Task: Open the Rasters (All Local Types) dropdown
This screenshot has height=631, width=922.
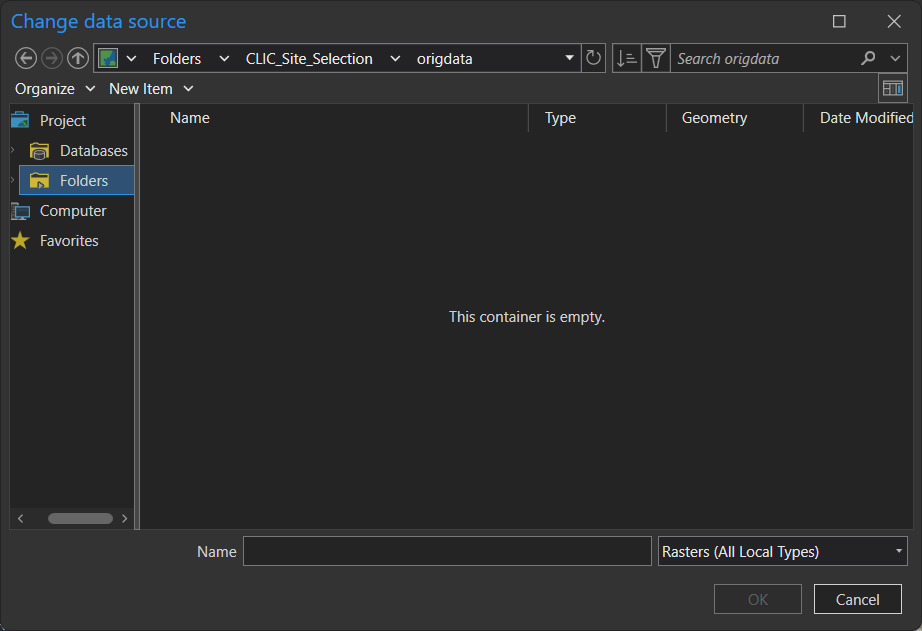Action: pos(897,551)
